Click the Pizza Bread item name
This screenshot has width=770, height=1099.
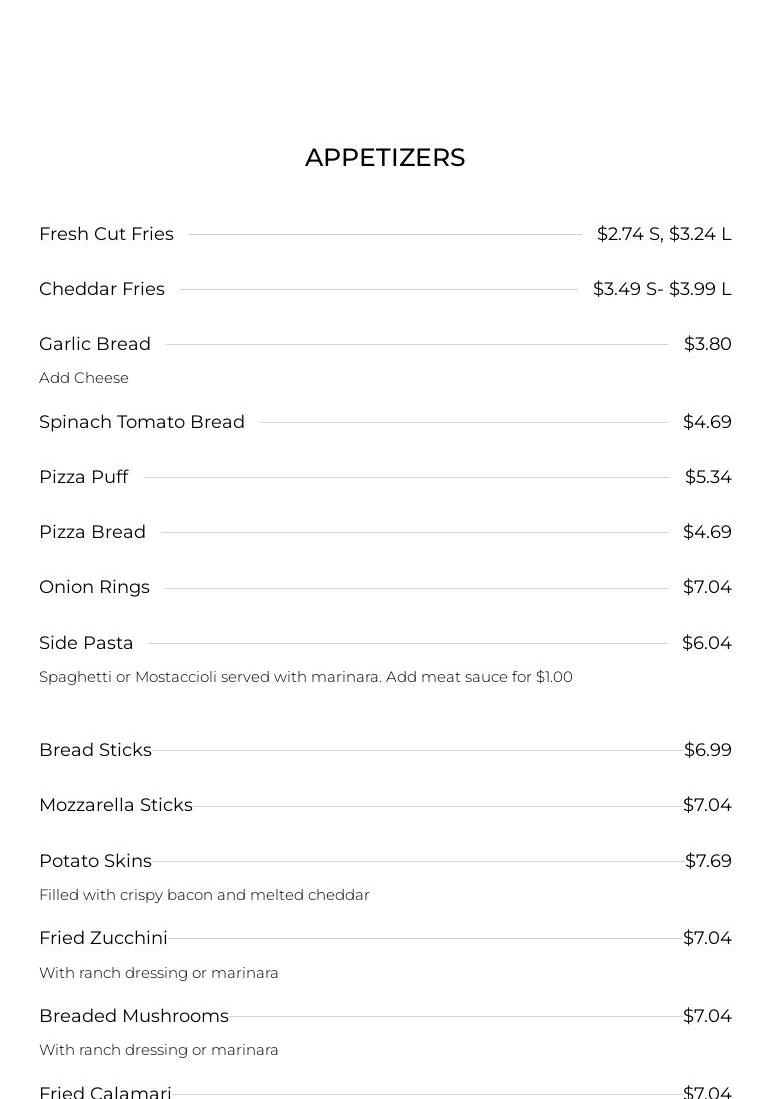tap(92, 532)
